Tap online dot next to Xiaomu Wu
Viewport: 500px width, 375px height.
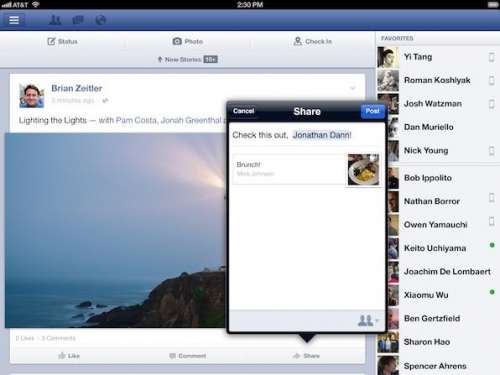coord(492,292)
